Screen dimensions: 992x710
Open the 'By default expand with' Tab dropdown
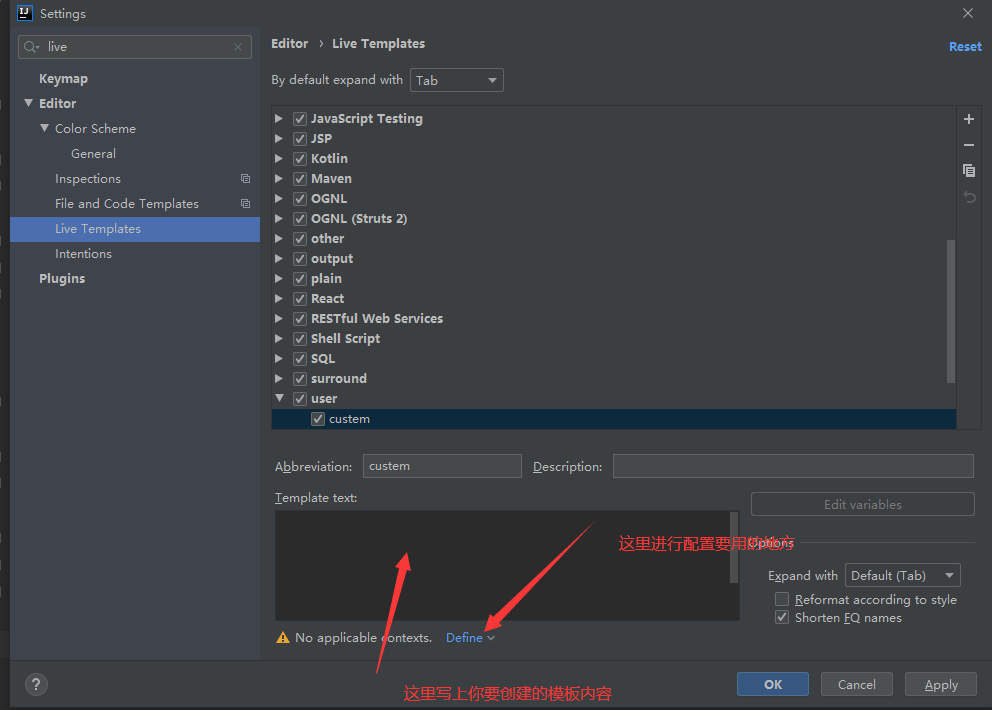pyautogui.click(x=456, y=80)
